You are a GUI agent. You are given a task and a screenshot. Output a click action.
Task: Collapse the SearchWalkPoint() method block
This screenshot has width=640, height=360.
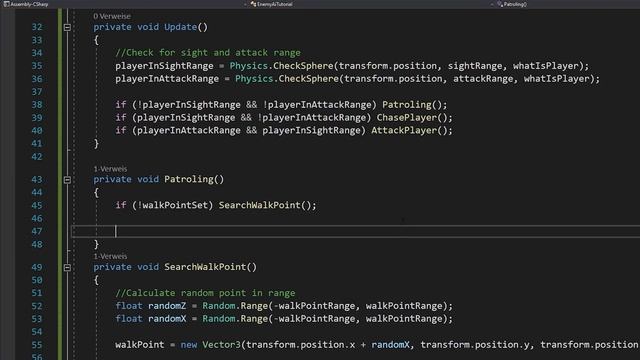point(67,267)
